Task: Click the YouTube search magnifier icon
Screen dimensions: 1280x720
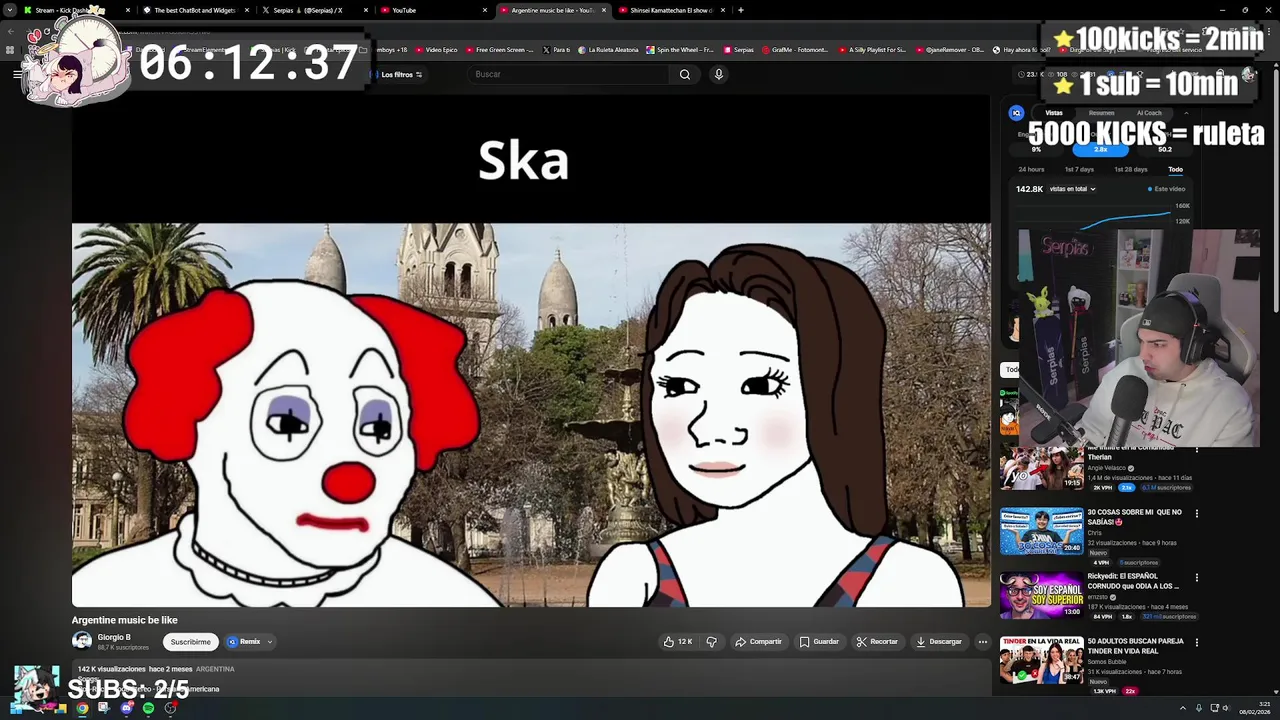Action: [x=685, y=74]
